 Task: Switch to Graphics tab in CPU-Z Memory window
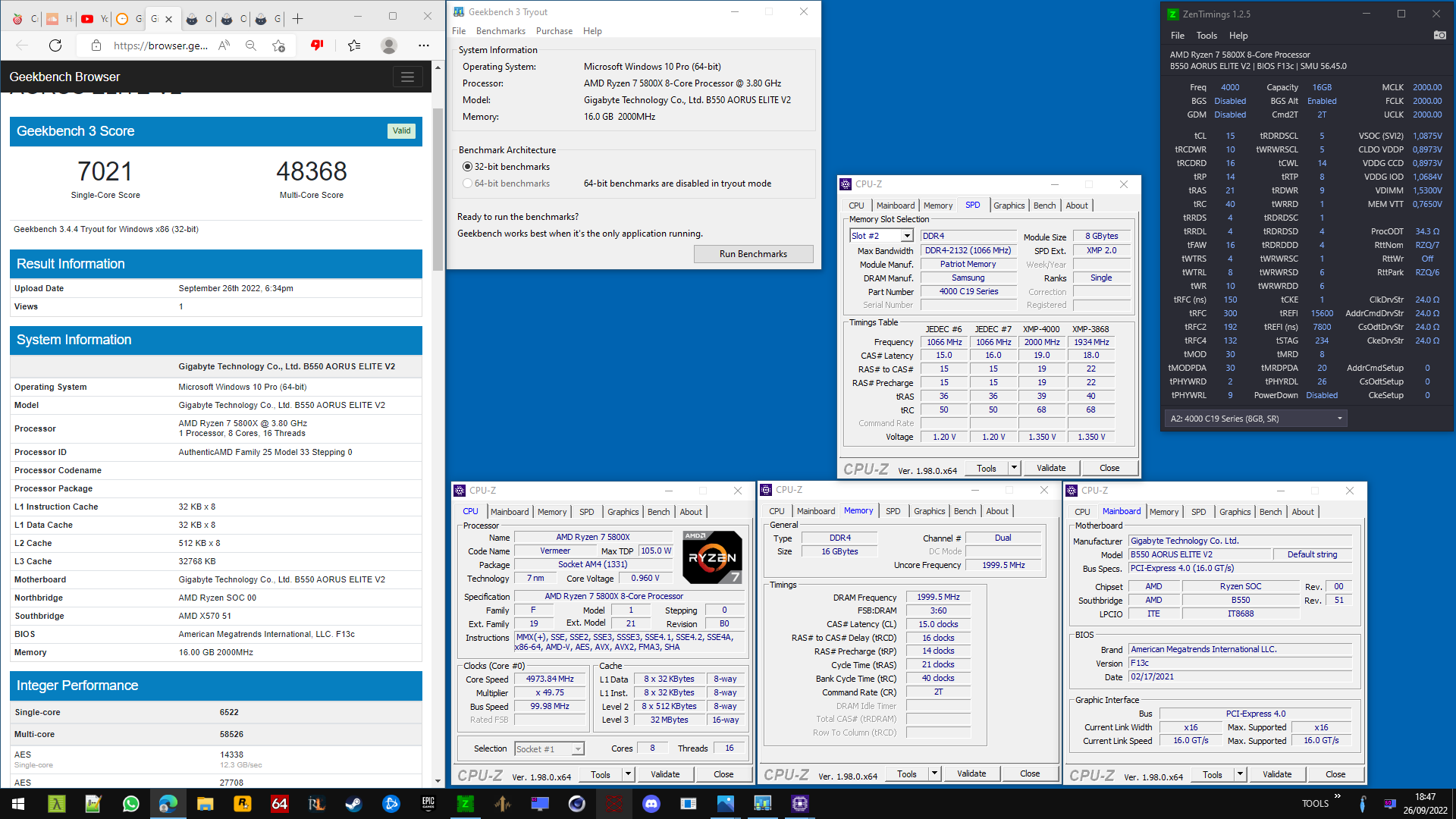929,511
